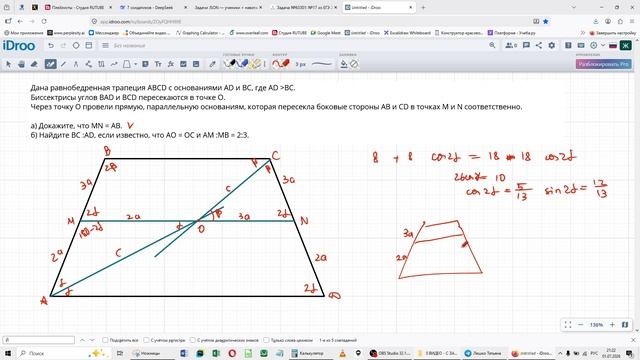Toggle 'С учётом диакритических знаков' checkbox
640x360 pixels.
193,340
